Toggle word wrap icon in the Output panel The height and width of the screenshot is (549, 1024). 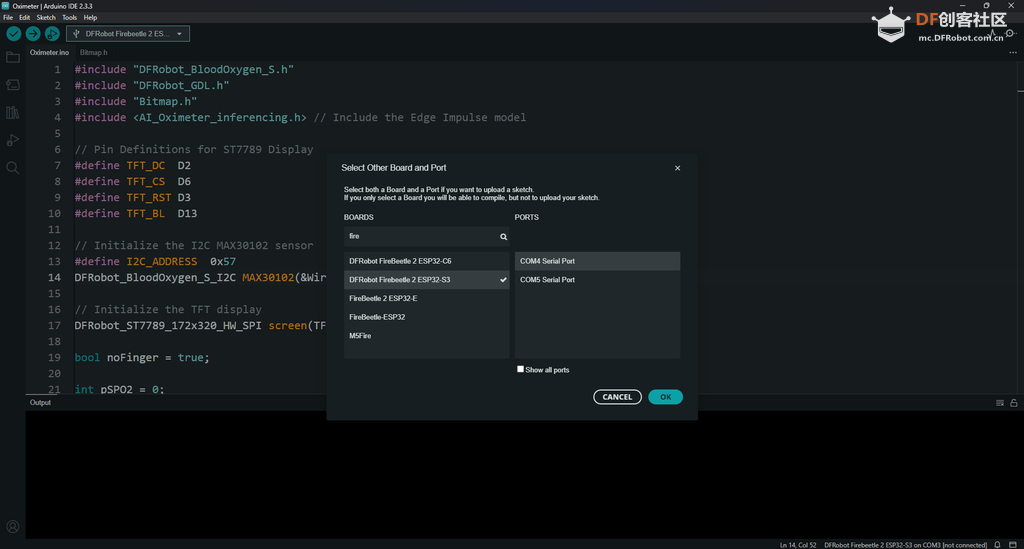[1000, 403]
